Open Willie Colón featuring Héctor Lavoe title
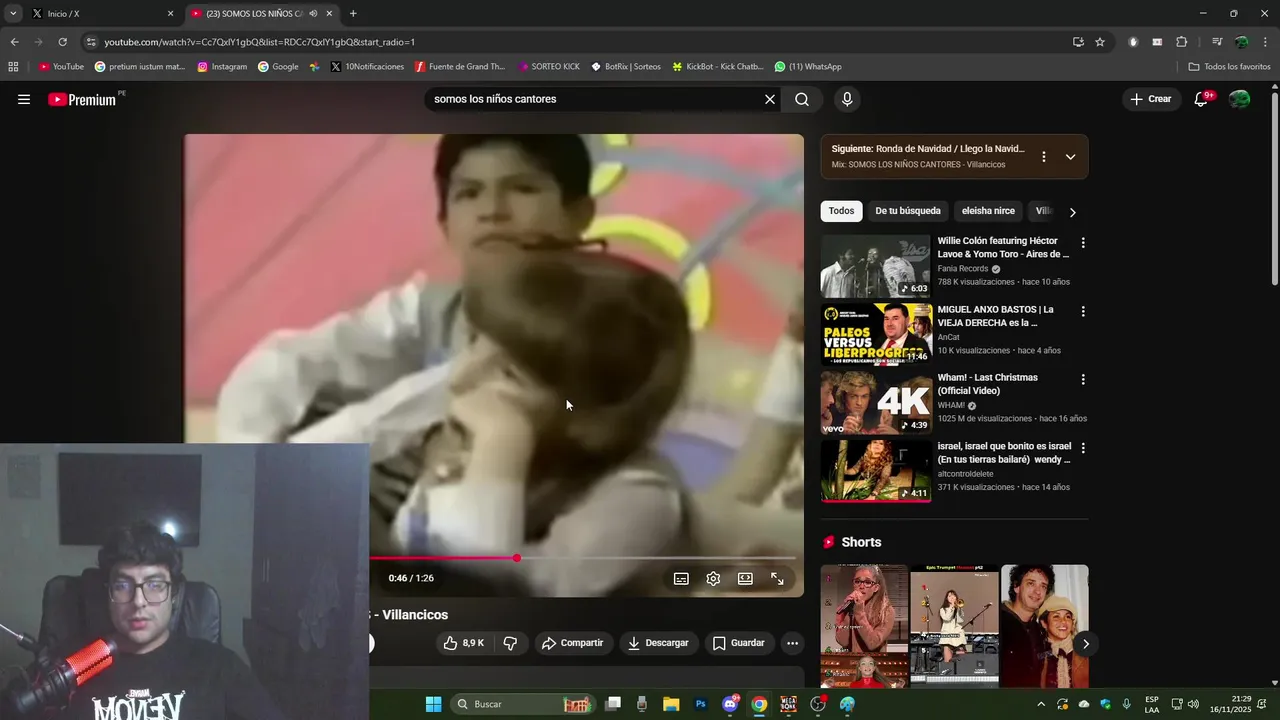 (x=1003, y=248)
